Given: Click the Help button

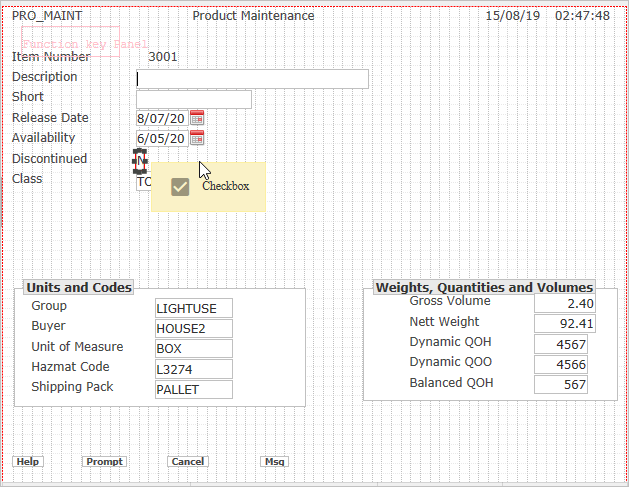Looking at the screenshot, I should (x=28, y=462).
